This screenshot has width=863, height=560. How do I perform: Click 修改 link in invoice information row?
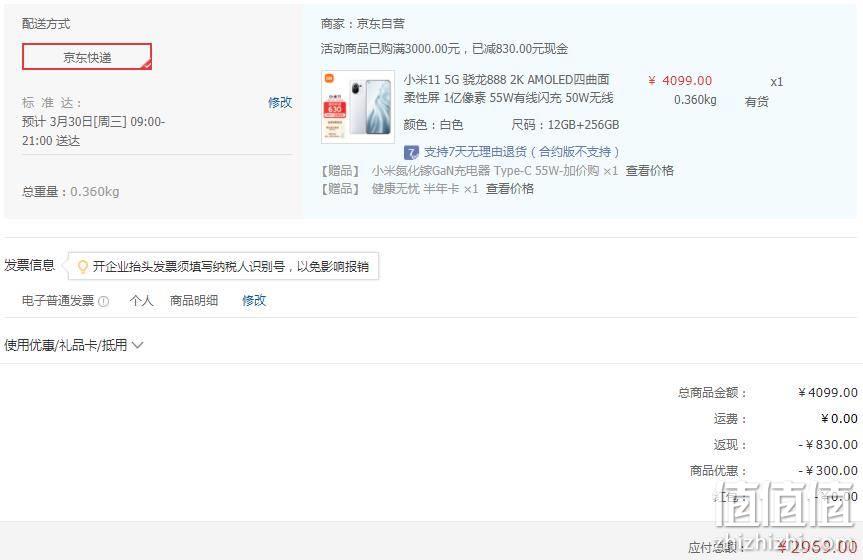[x=254, y=300]
